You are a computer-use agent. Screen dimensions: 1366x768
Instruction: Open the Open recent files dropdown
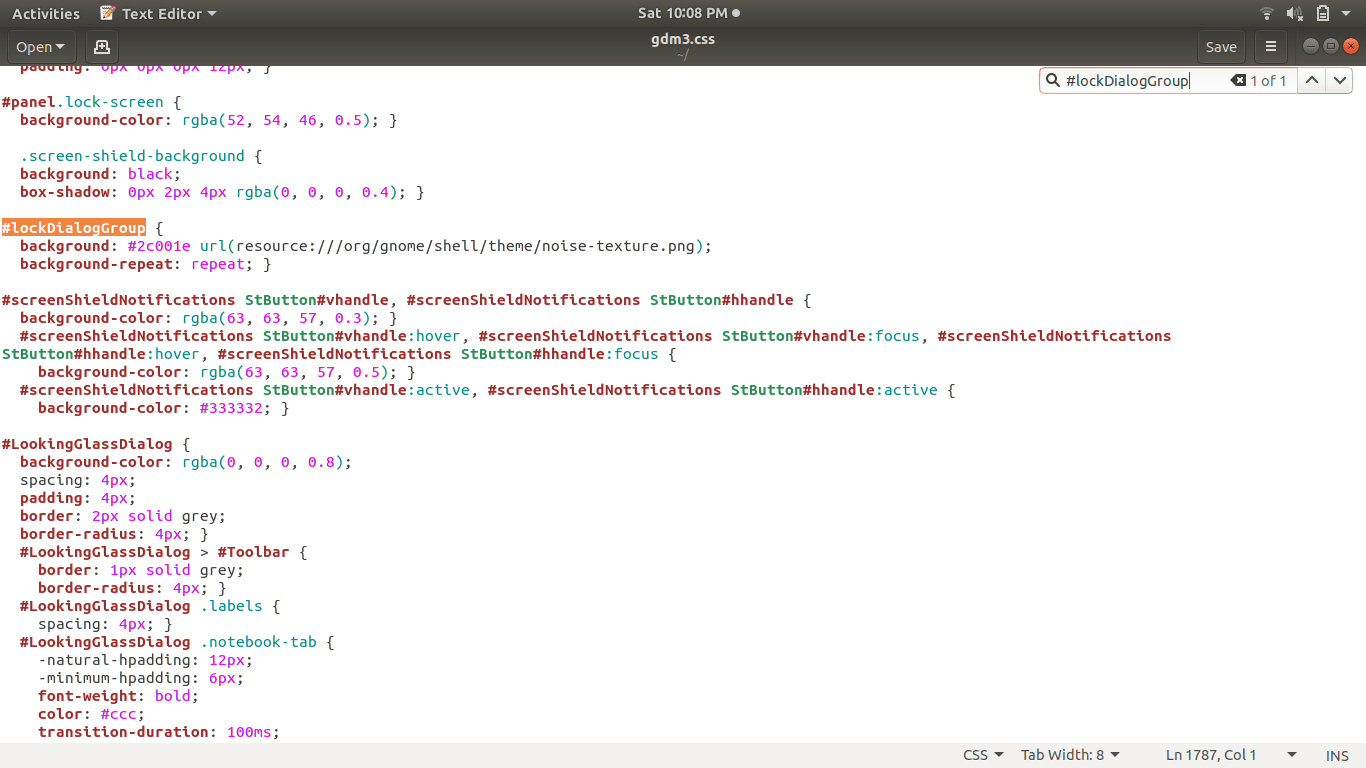pos(40,46)
